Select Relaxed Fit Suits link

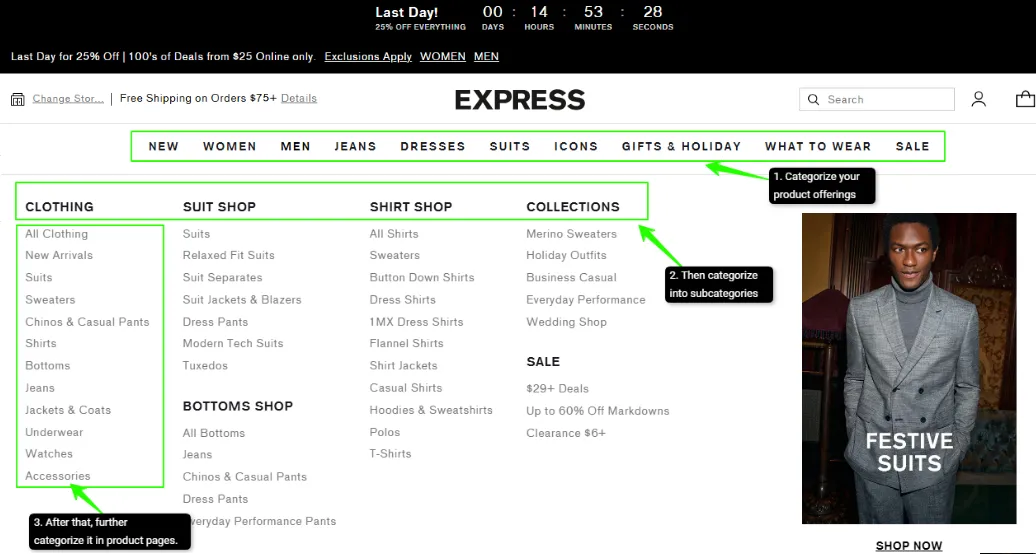click(x=229, y=255)
